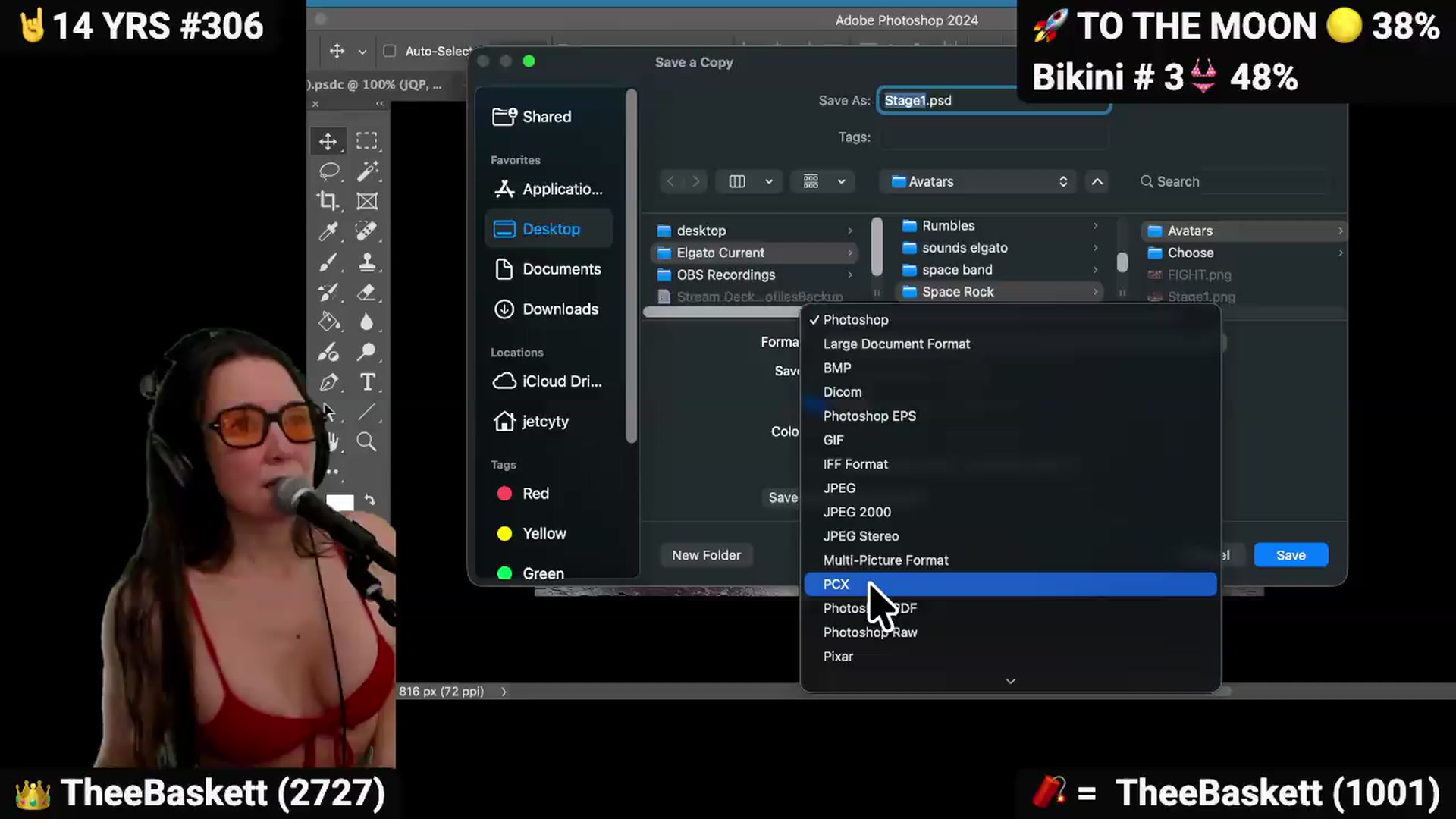The height and width of the screenshot is (819, 1456).
Task: Open the group-by options dropdown
Action: 824,181
